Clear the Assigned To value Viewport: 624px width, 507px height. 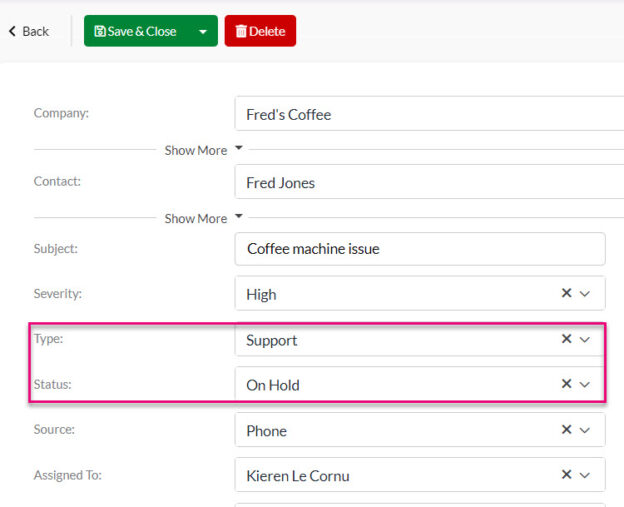pyautogui.click(x=566, y=475)
